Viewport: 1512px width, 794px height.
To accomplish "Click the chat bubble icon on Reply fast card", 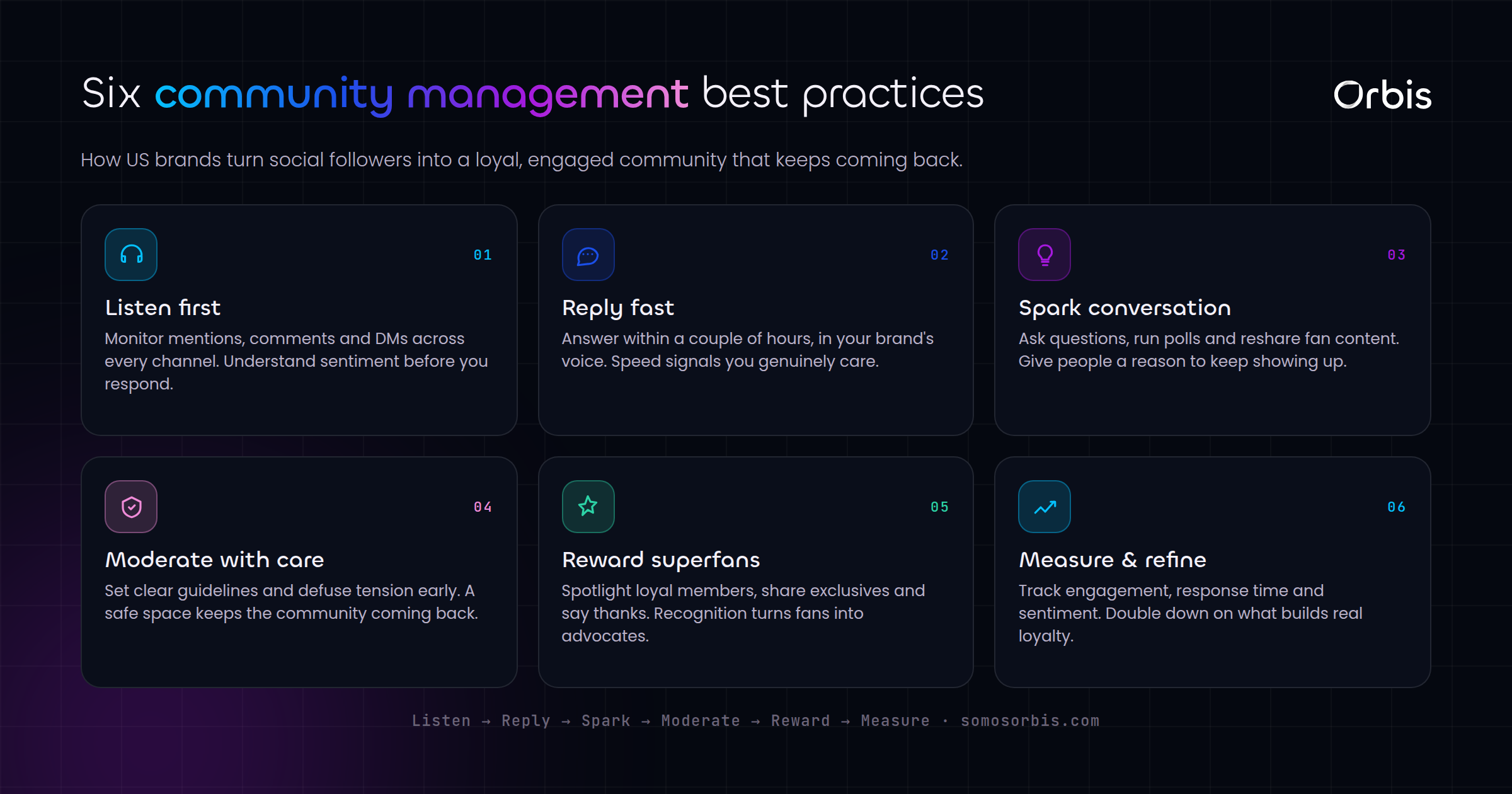I will coord(588,255).
